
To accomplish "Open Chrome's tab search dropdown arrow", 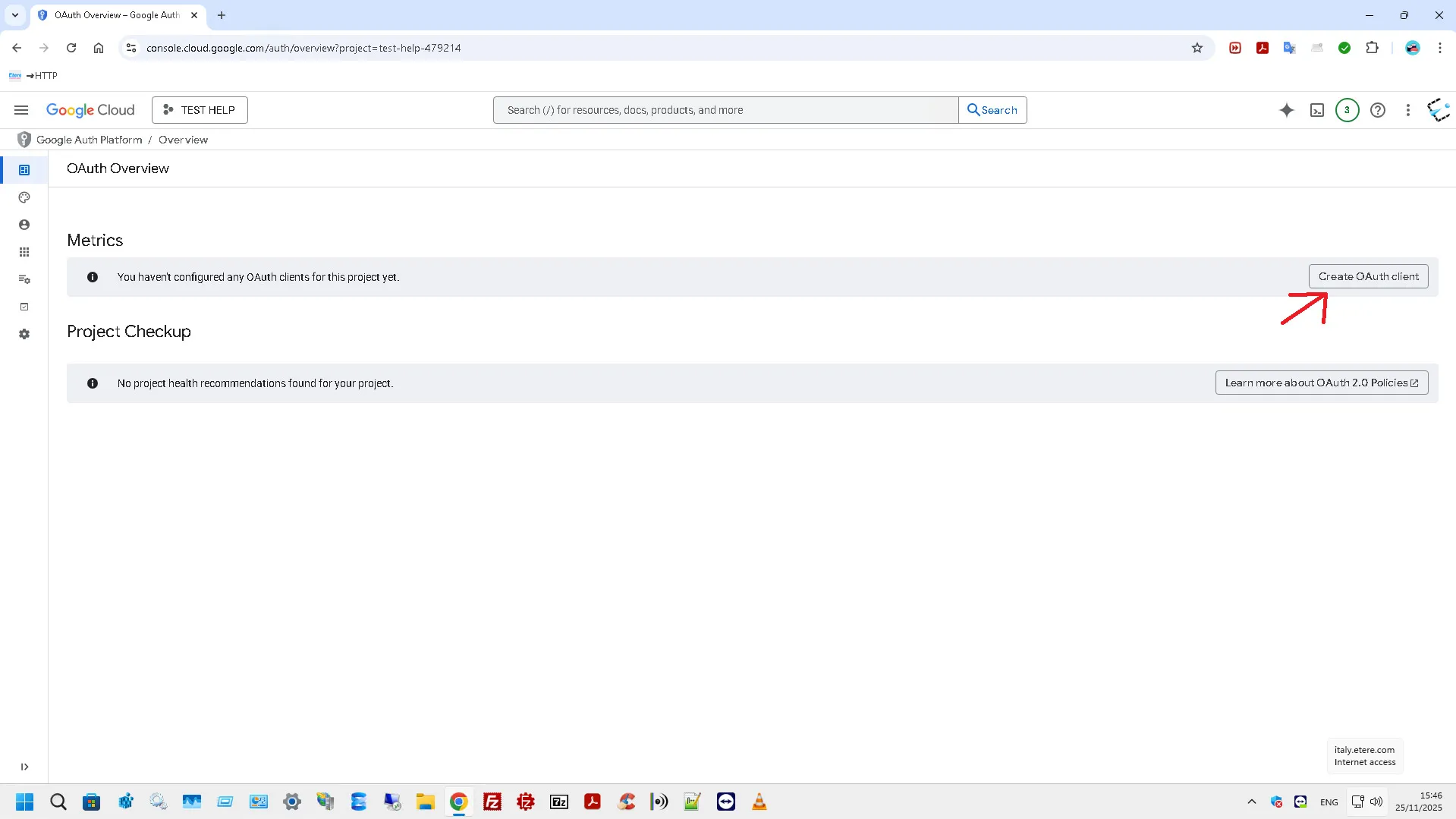I will (15, 15).
